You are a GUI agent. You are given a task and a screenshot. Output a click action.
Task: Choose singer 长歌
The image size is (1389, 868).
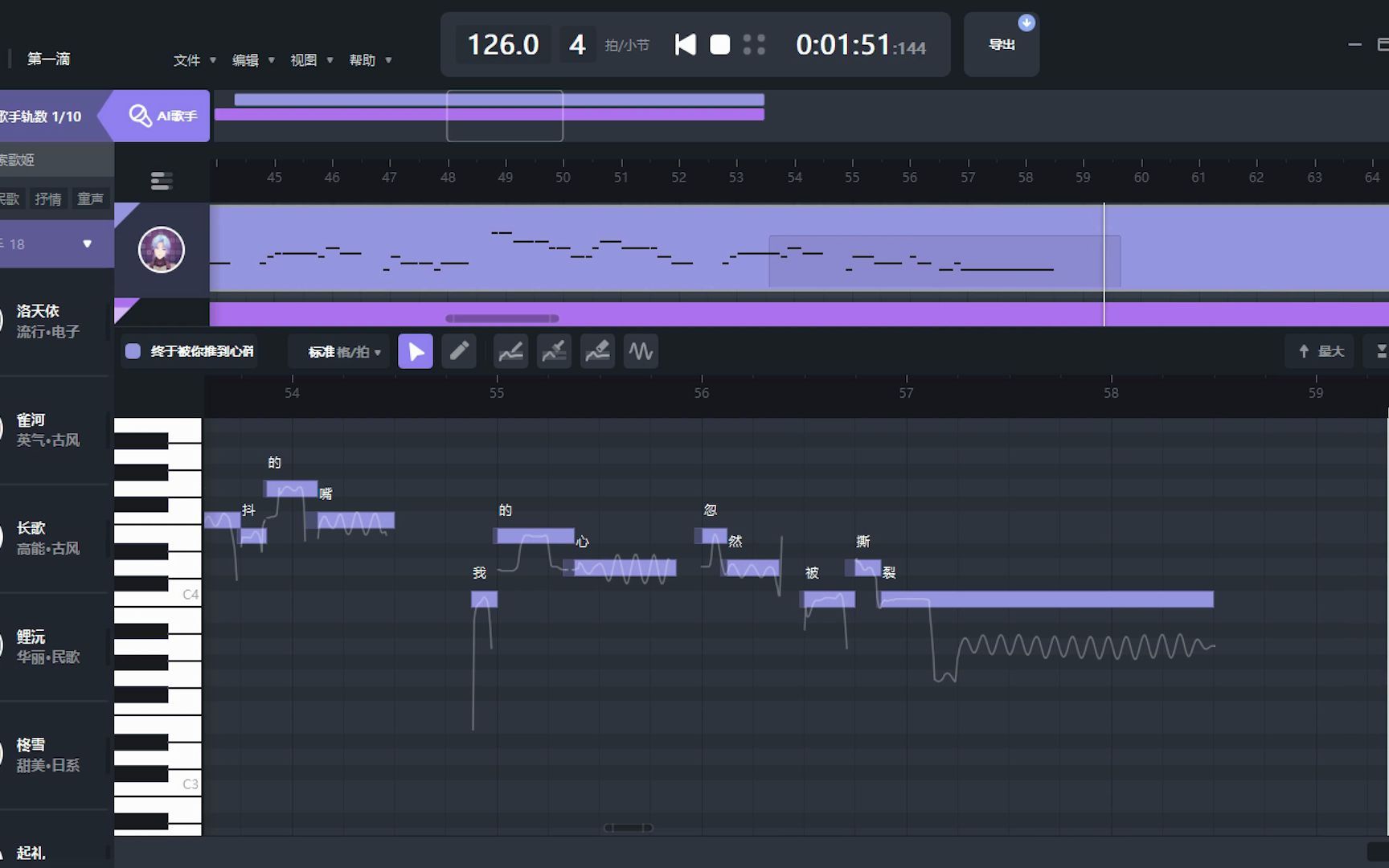tap(53, 538)
